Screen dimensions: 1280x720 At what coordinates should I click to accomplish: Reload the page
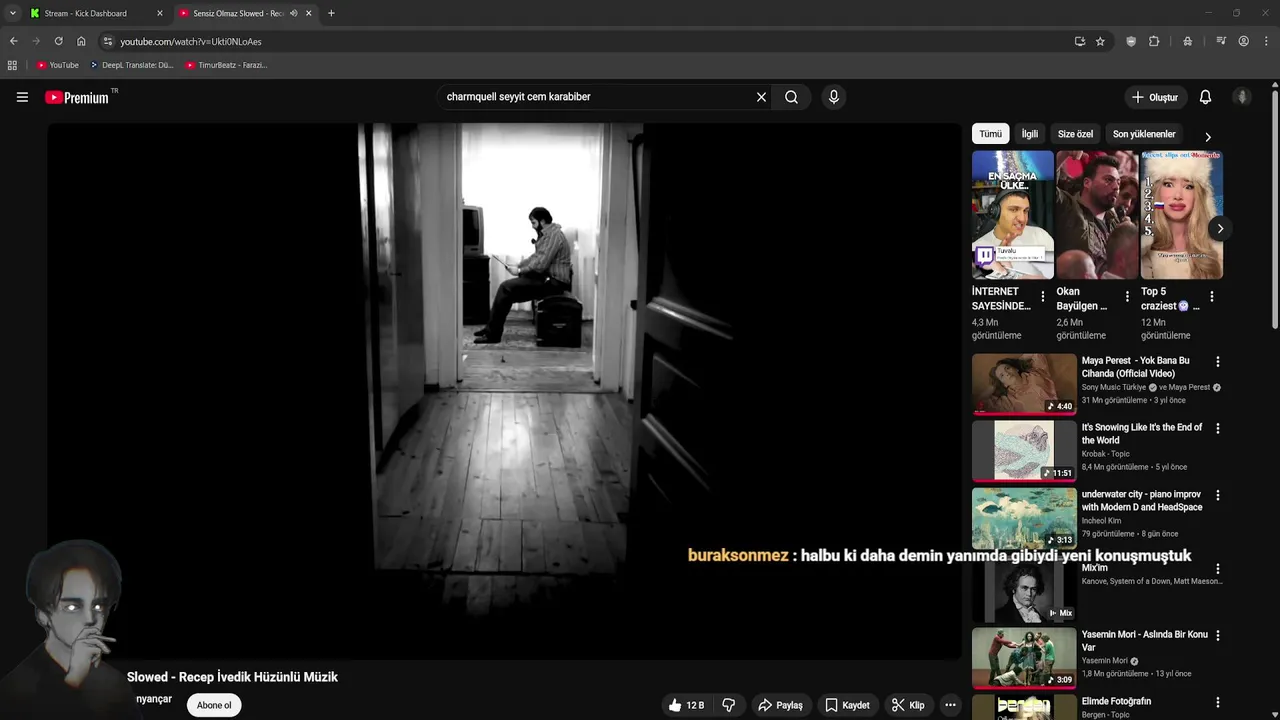click(58, 41)
